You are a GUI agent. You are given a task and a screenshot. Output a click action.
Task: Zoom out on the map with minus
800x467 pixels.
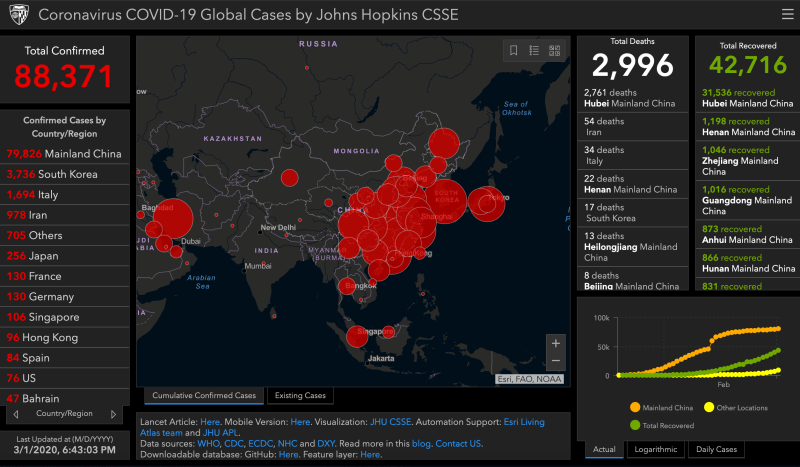[556, 361]
